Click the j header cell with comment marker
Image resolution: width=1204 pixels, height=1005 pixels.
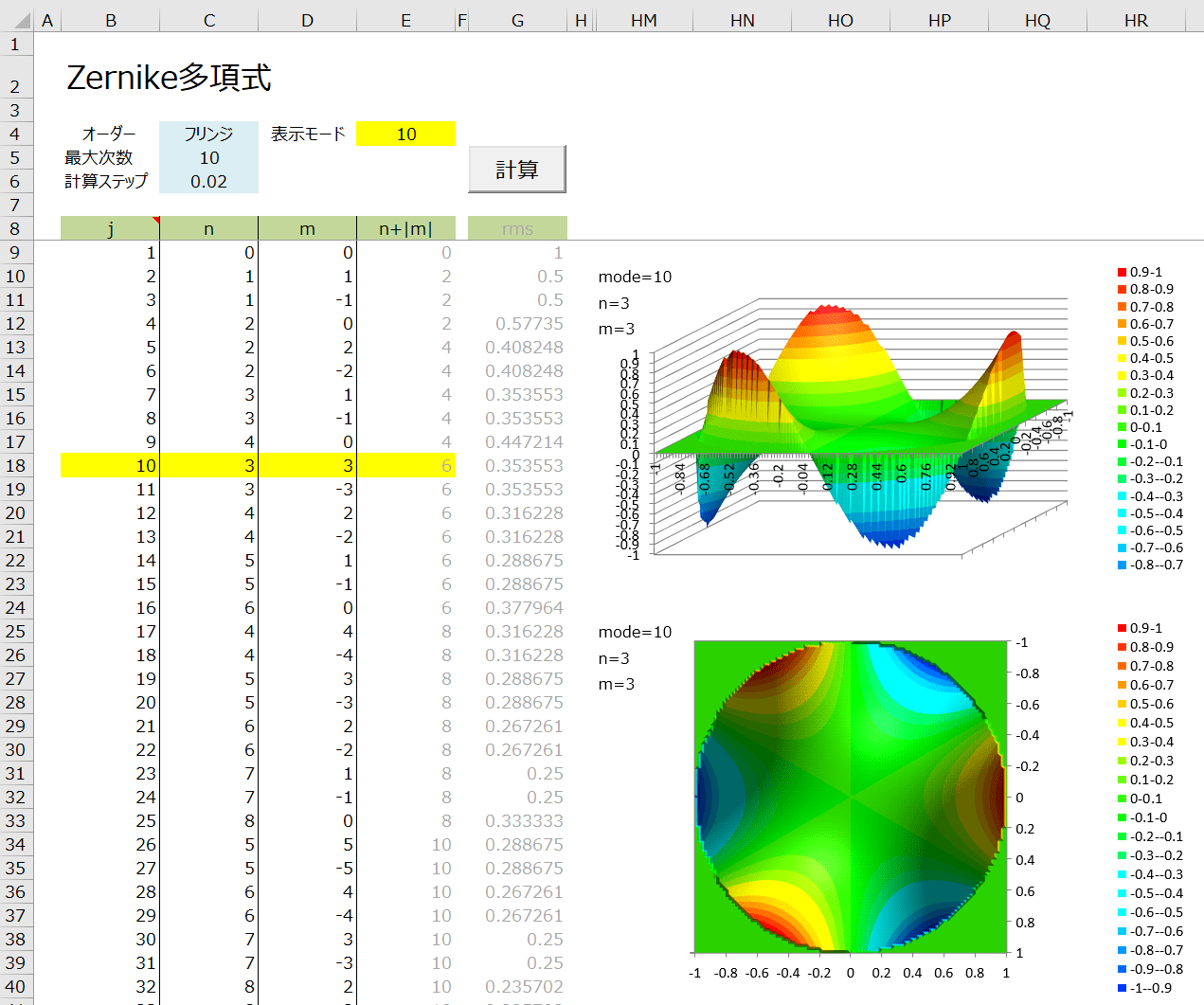[110, 228]
